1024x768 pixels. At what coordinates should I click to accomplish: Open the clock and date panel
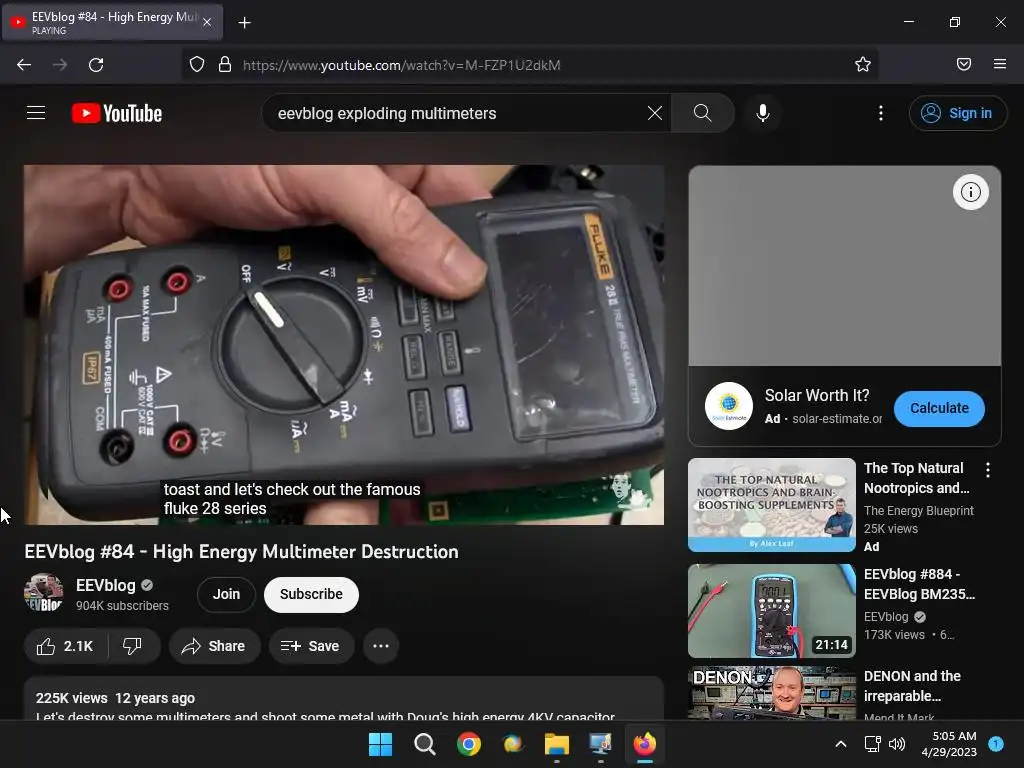(x=949, y=744)
